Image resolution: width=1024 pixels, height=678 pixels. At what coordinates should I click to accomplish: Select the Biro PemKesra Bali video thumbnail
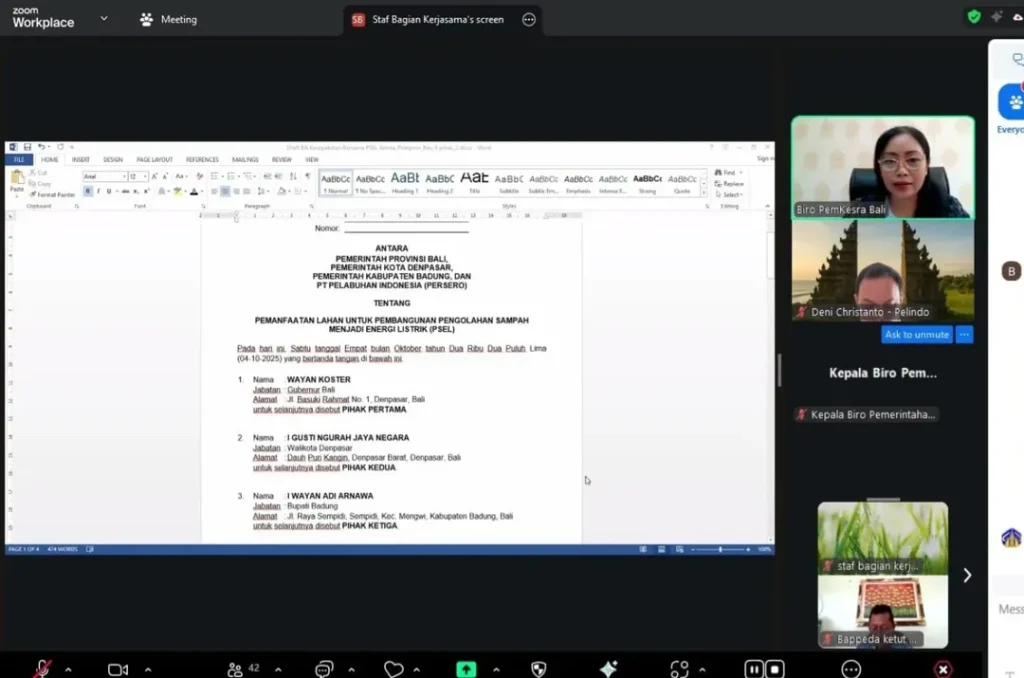(x=882, y=167)
